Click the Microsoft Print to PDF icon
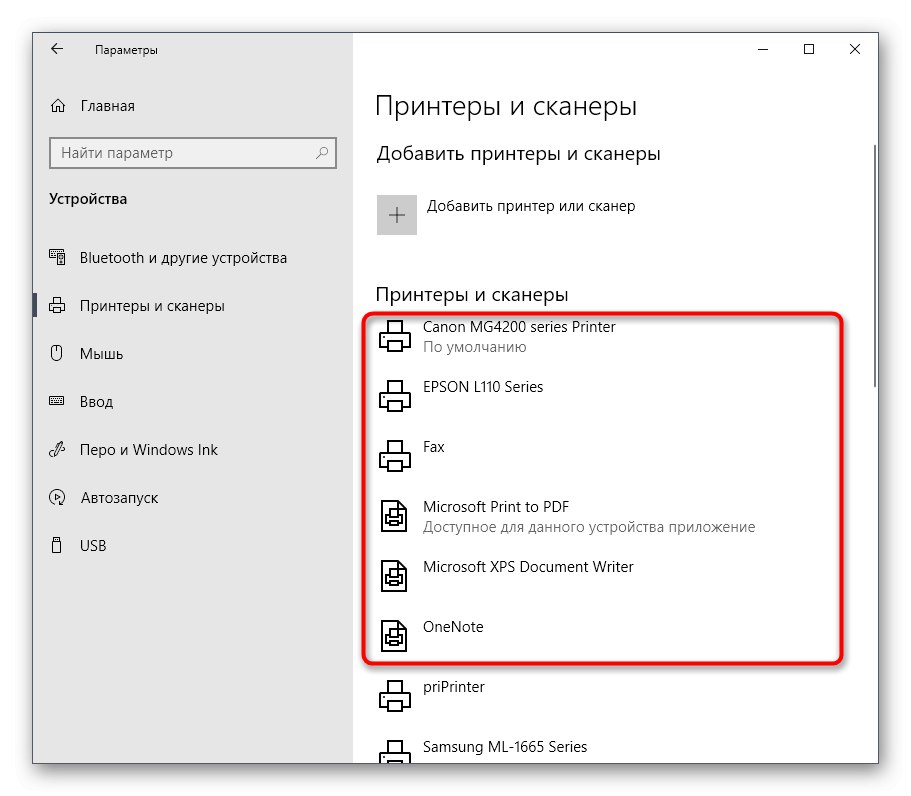911x796 pixels. (x=394, y=516)
